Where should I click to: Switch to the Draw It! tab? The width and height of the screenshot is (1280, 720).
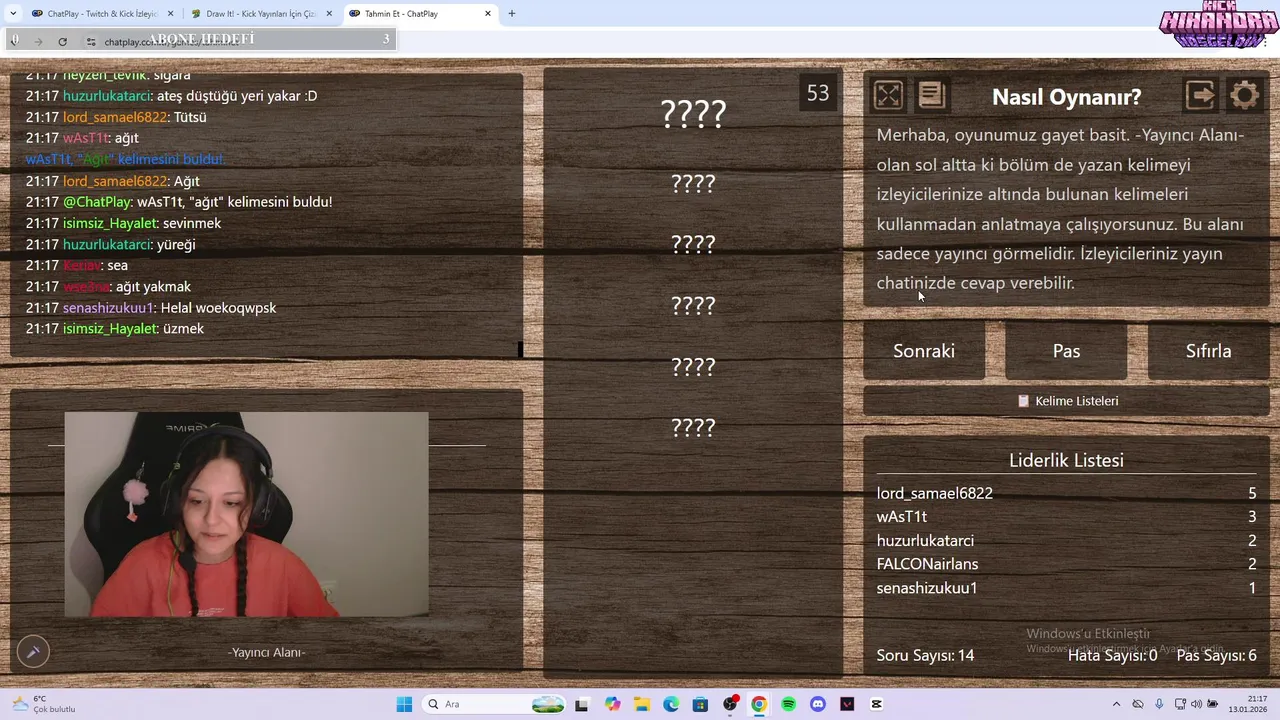click(262, 14)
